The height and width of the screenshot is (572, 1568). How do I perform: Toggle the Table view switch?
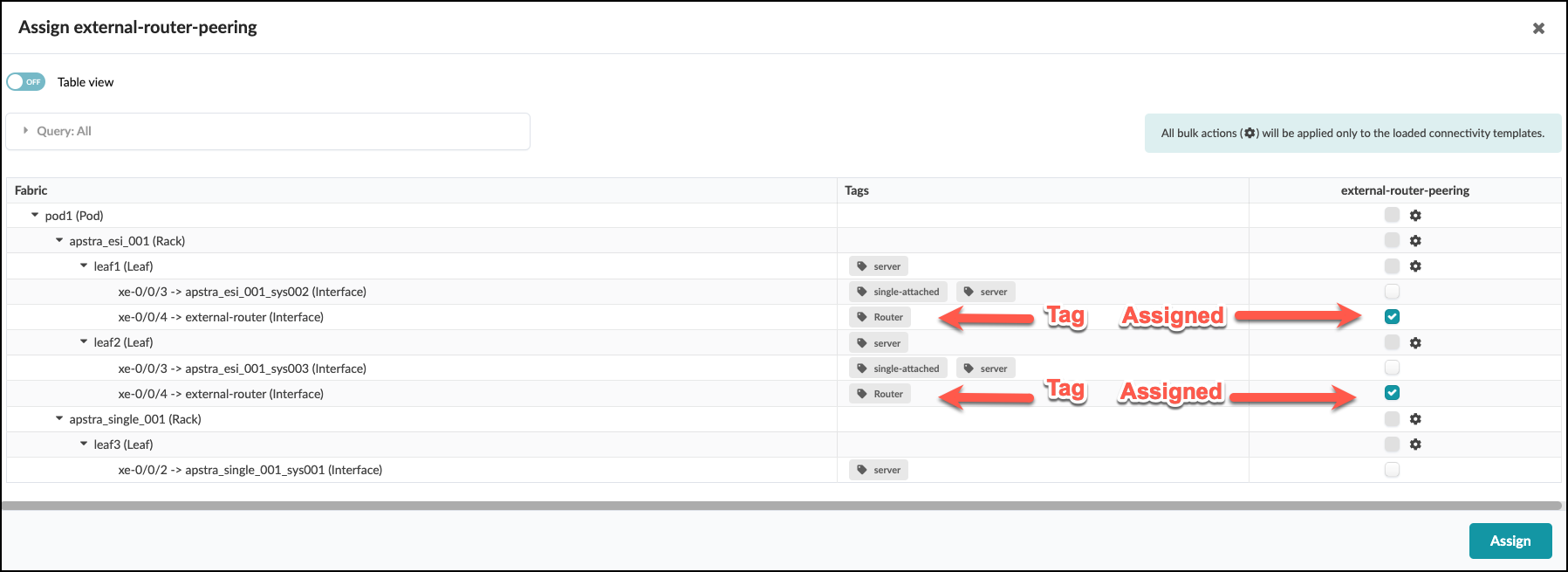point(26,82)
